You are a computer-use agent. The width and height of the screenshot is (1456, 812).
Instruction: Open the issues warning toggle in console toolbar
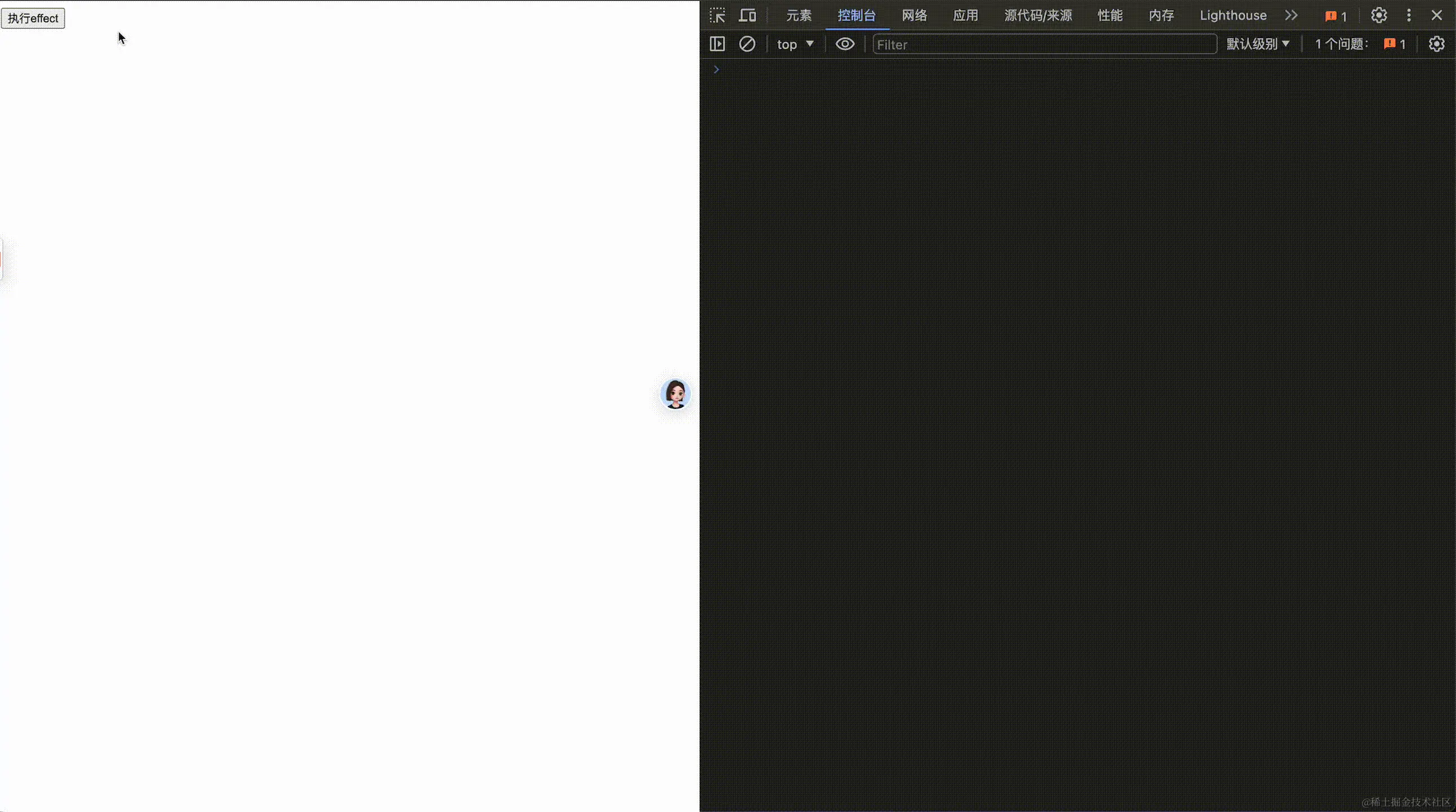(1394, 44)
